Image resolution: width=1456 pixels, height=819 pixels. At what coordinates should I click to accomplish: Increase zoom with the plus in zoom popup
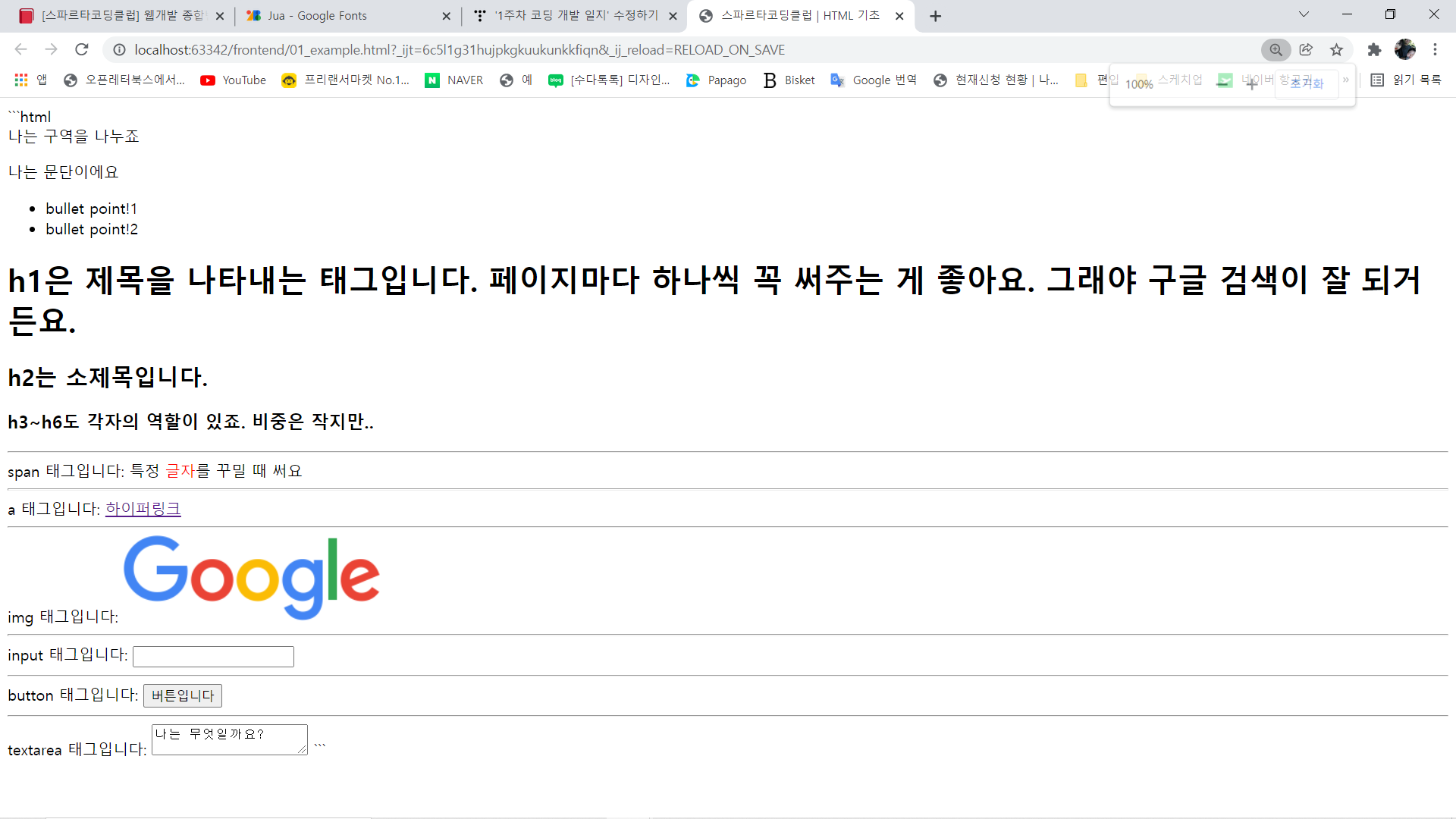coord(1251,84)
